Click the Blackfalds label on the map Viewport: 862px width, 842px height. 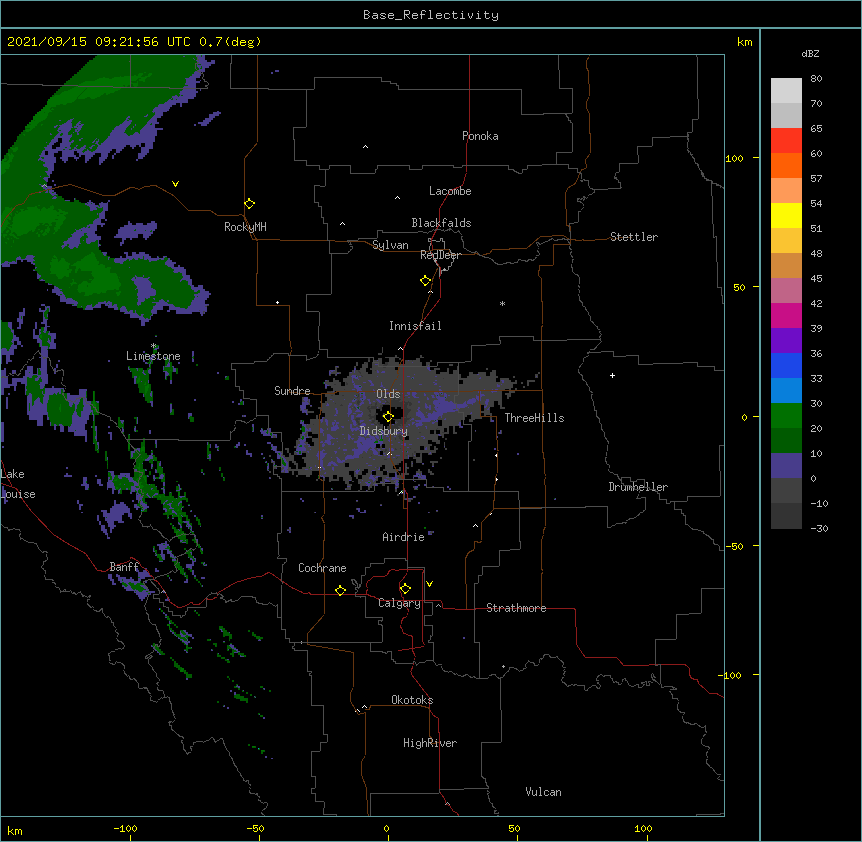[441, 223]
